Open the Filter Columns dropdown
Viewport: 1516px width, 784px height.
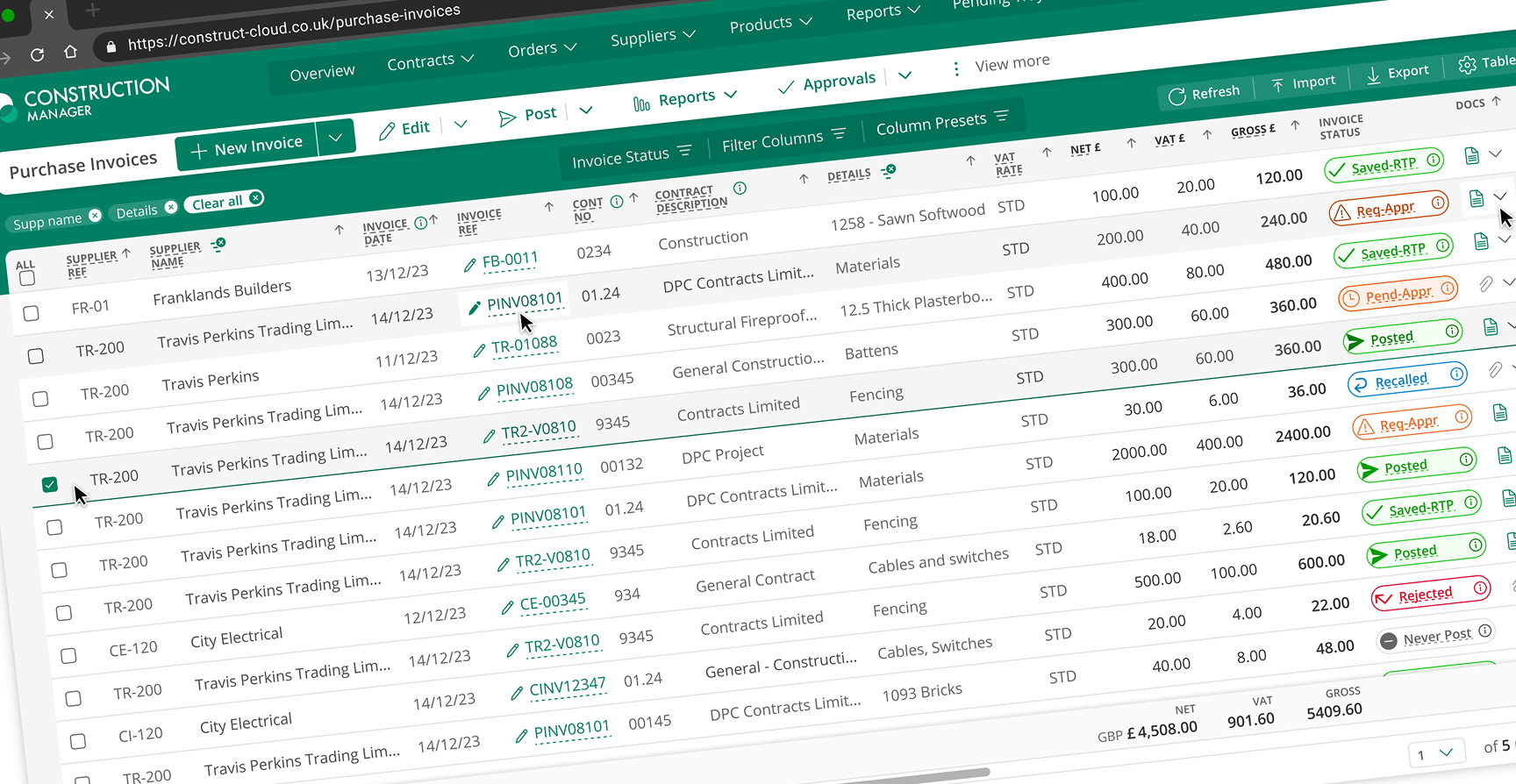(783, 139)
